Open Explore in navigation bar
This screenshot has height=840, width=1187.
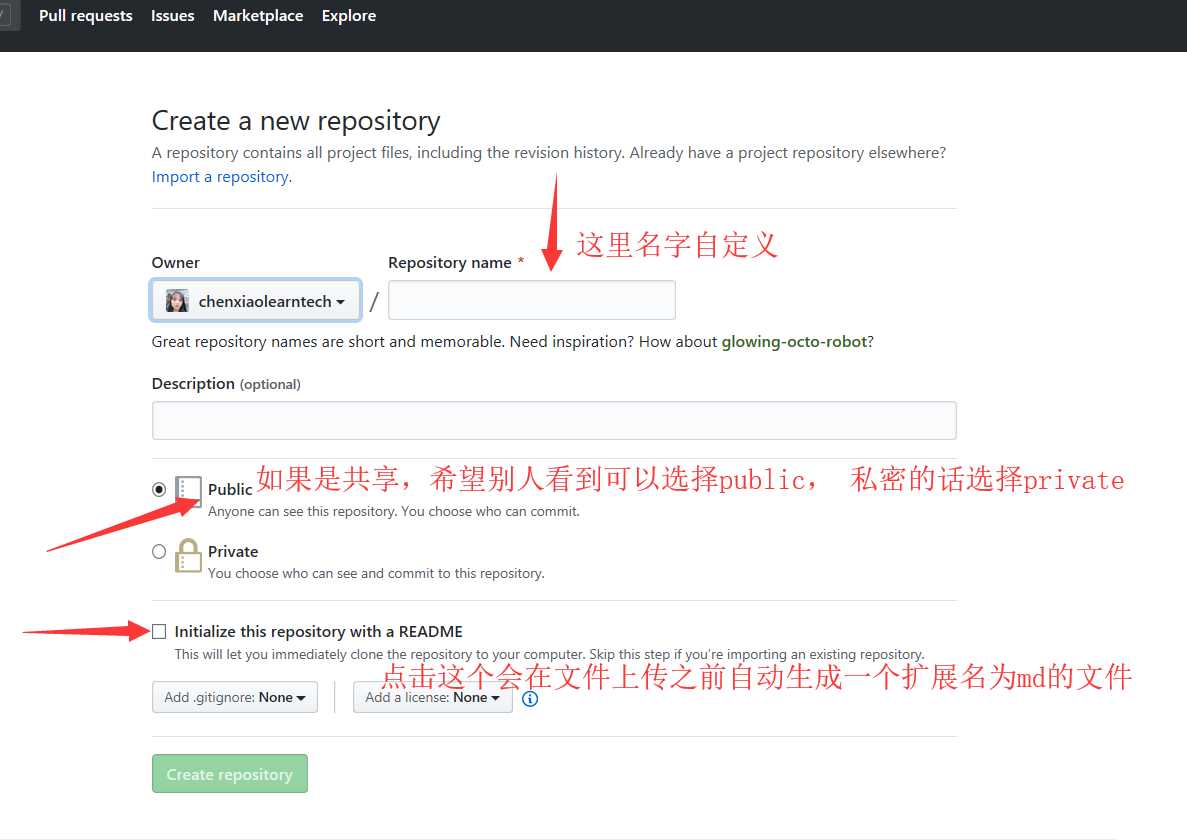point(349,16)
